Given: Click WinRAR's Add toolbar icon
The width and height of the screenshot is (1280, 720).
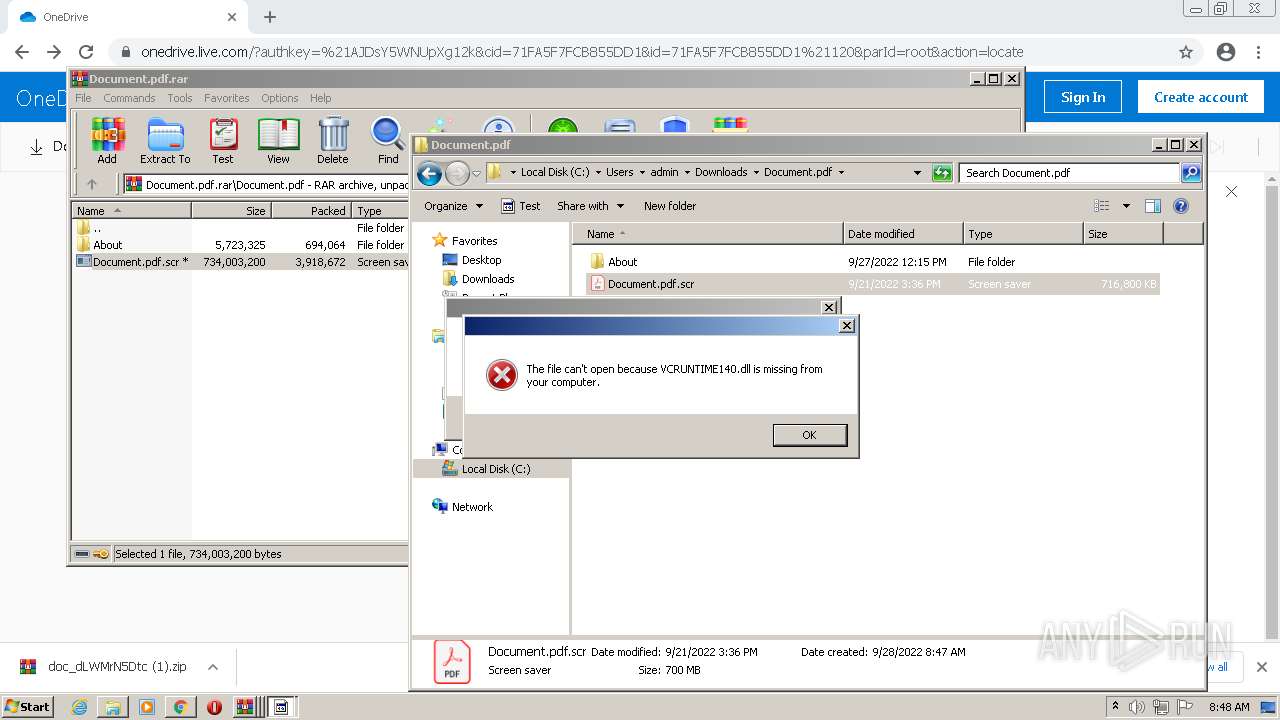Looking at the screenshot, I should click(107, 141).
